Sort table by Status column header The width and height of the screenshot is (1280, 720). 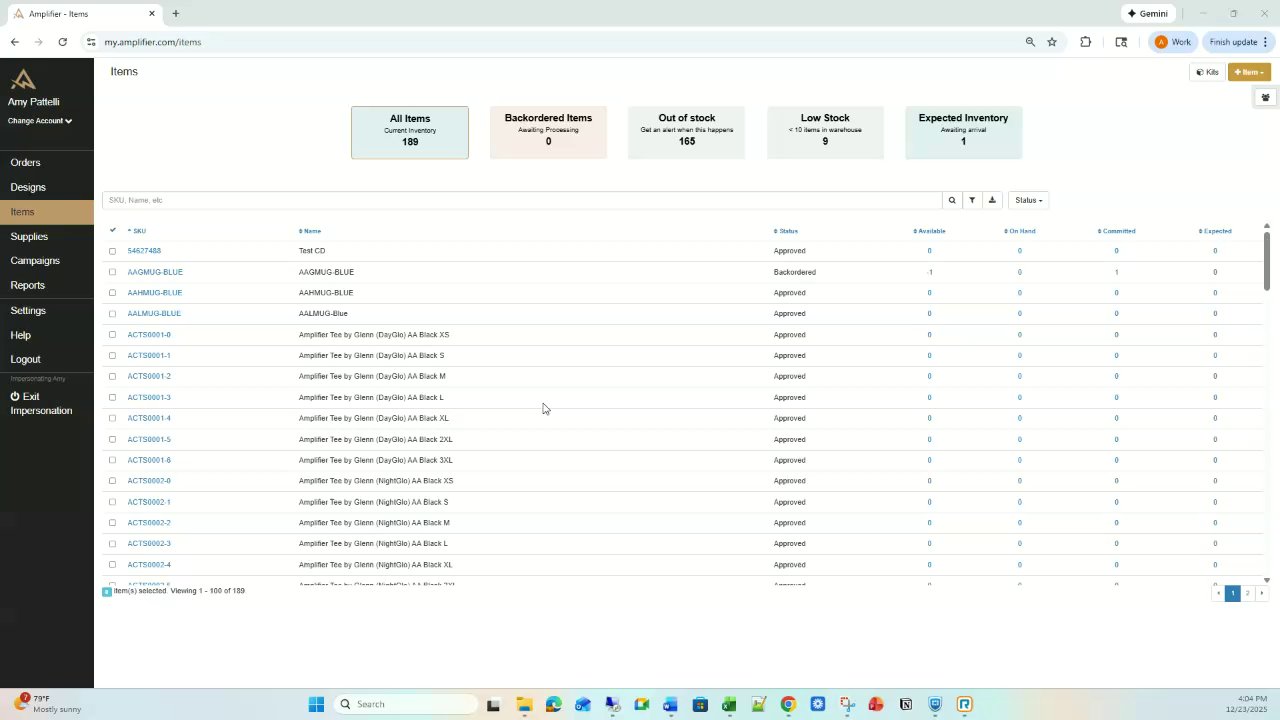pyautogui.click(x=786, y=231)
